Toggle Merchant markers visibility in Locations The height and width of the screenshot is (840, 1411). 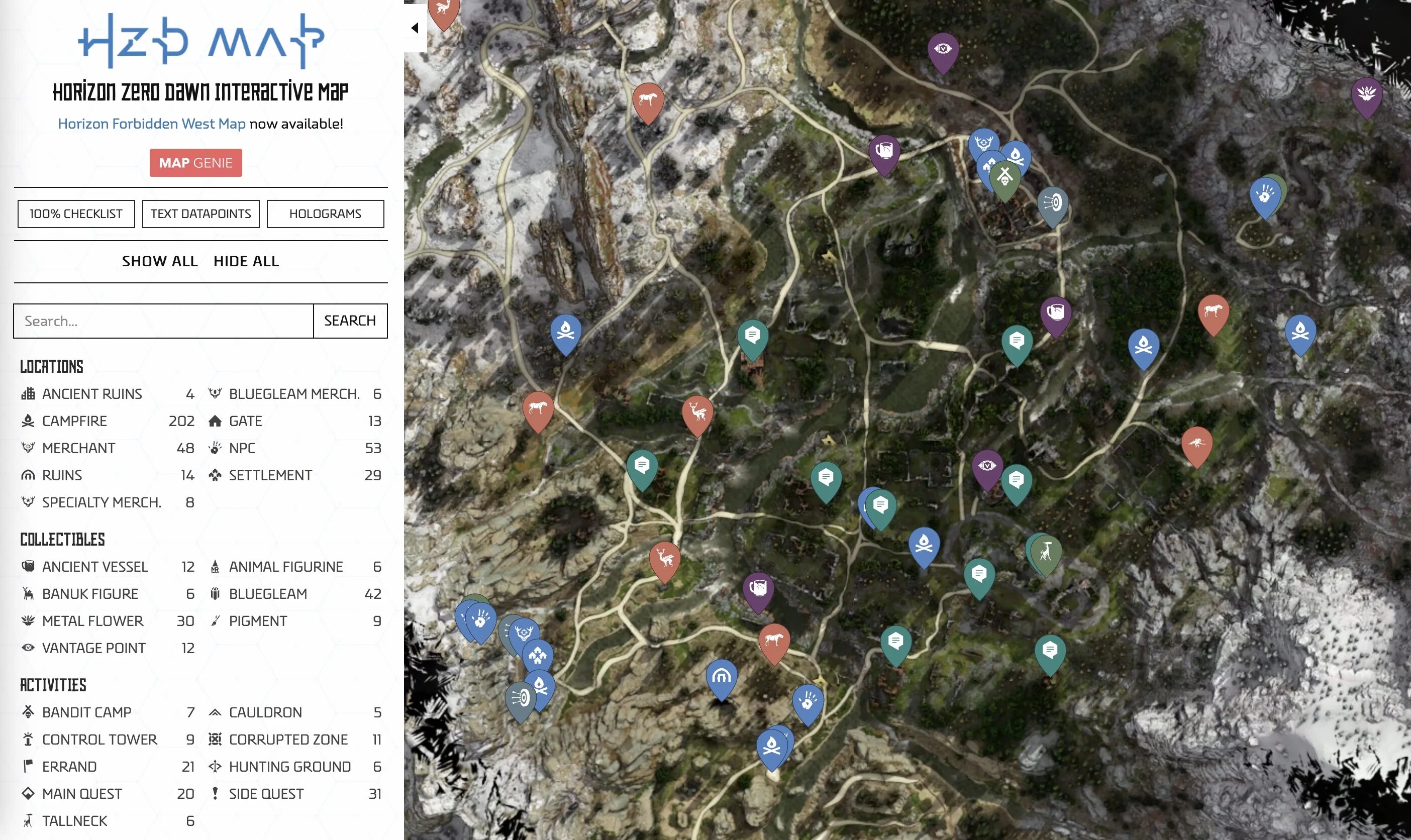click(79, 448)
